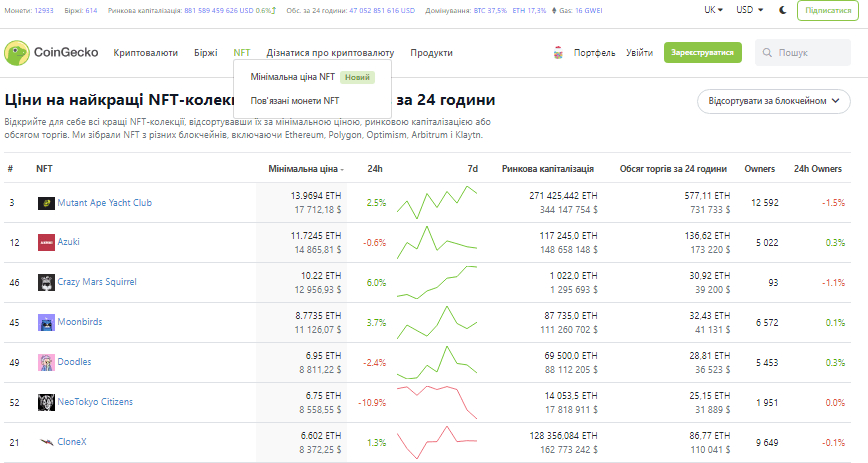
Task: Click the Підписатися button
Action: [828, 11]
